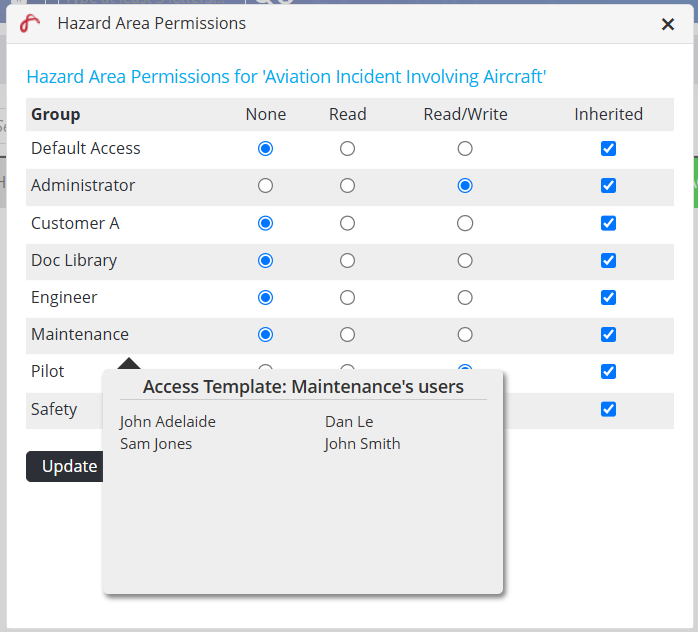698x632 pixels.
Task: Toggle Inherited checkbox for Administrator
Action: click(608, 185)
